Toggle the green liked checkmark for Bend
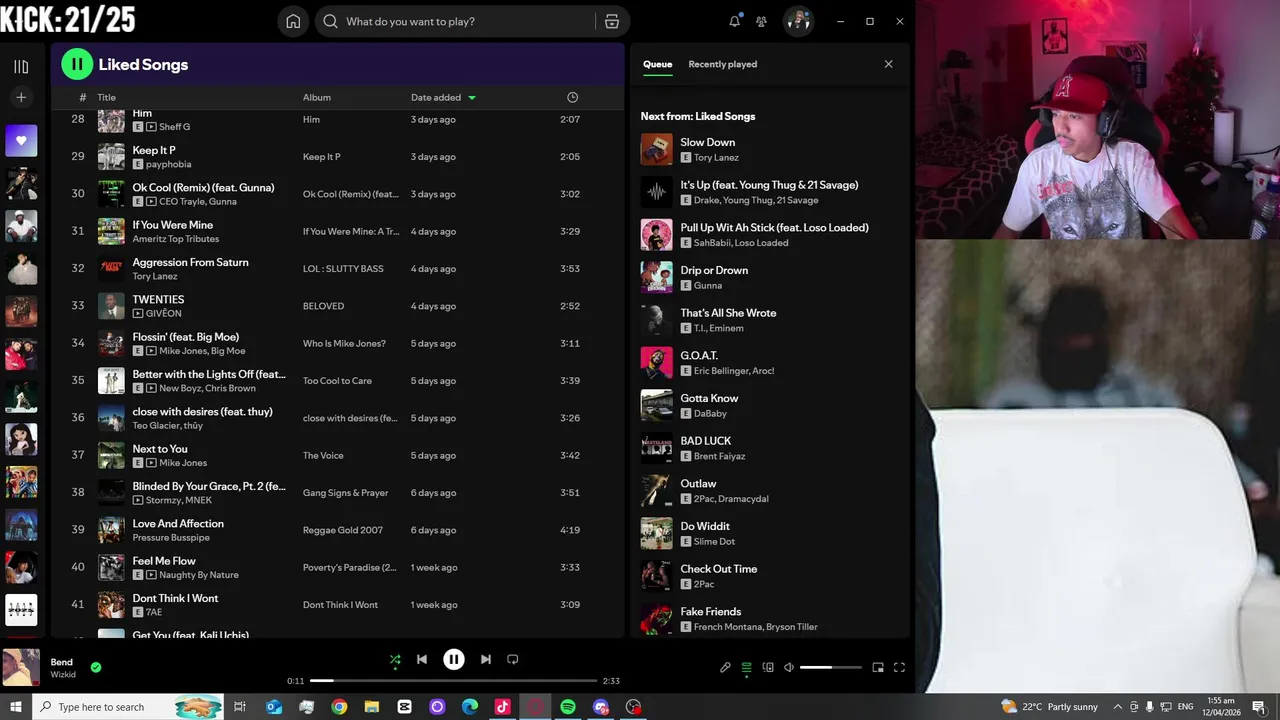This screenshot has height=720, width=1280. click(96, 667)
